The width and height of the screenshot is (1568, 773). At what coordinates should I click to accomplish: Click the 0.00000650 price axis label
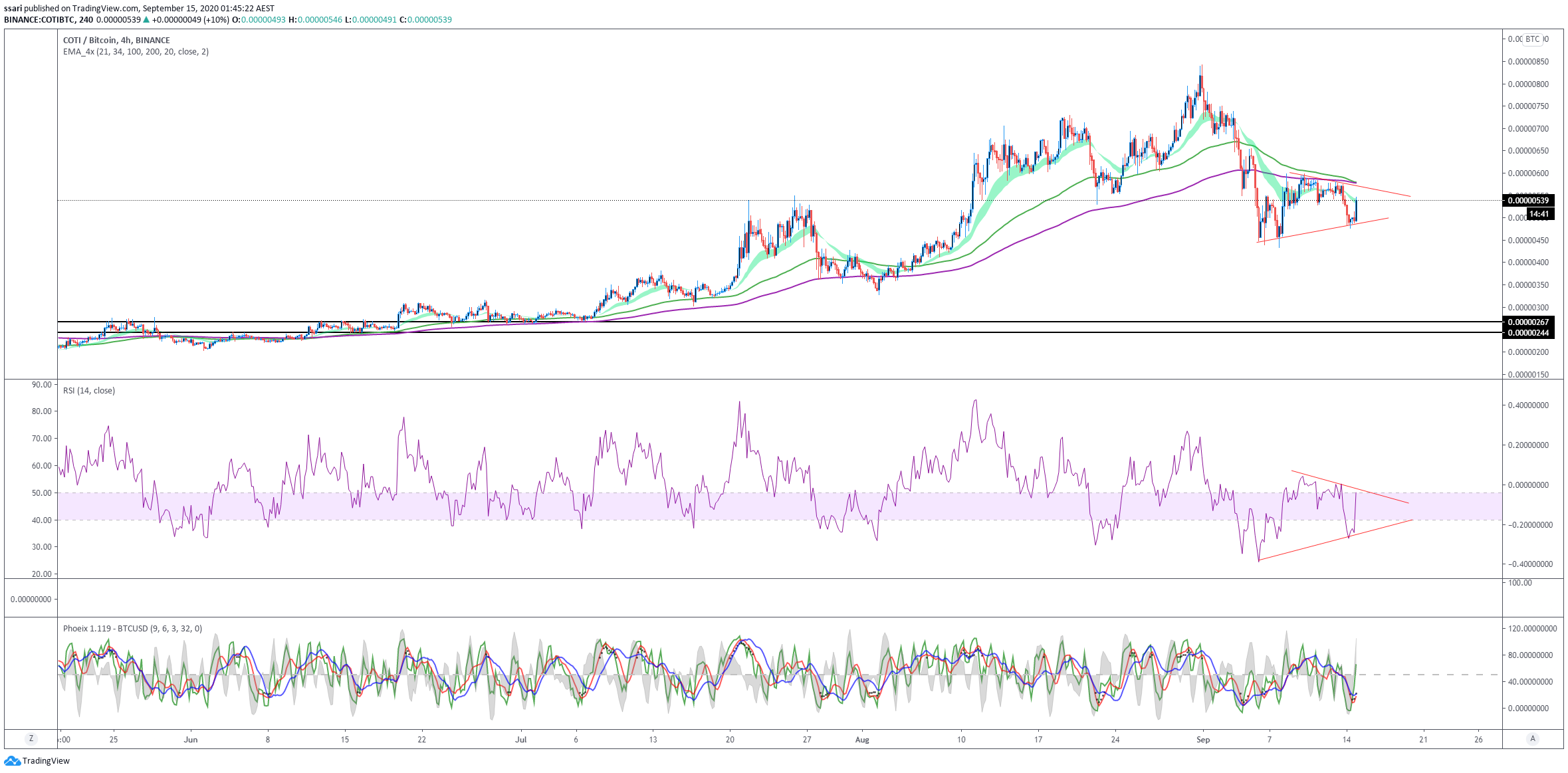[1528, 150]
